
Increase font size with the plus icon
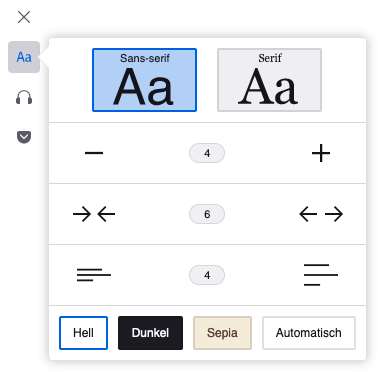(321, 153)
